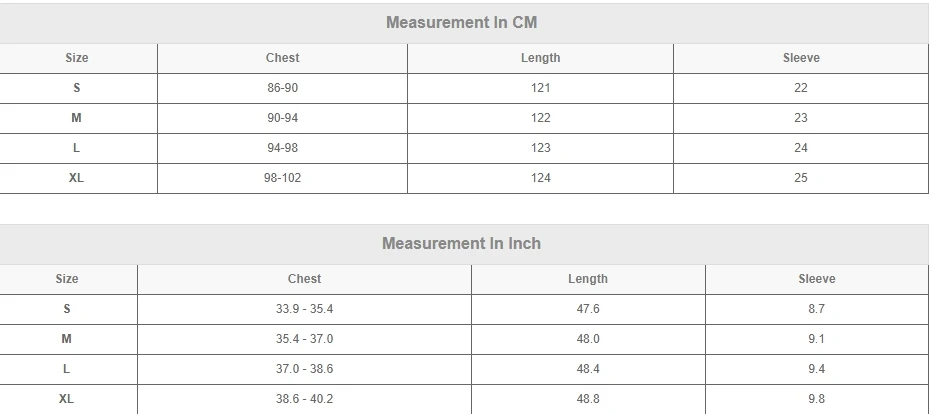929x414 pixels.
Task: Click size S row in CM table
Action: (77, 88)
